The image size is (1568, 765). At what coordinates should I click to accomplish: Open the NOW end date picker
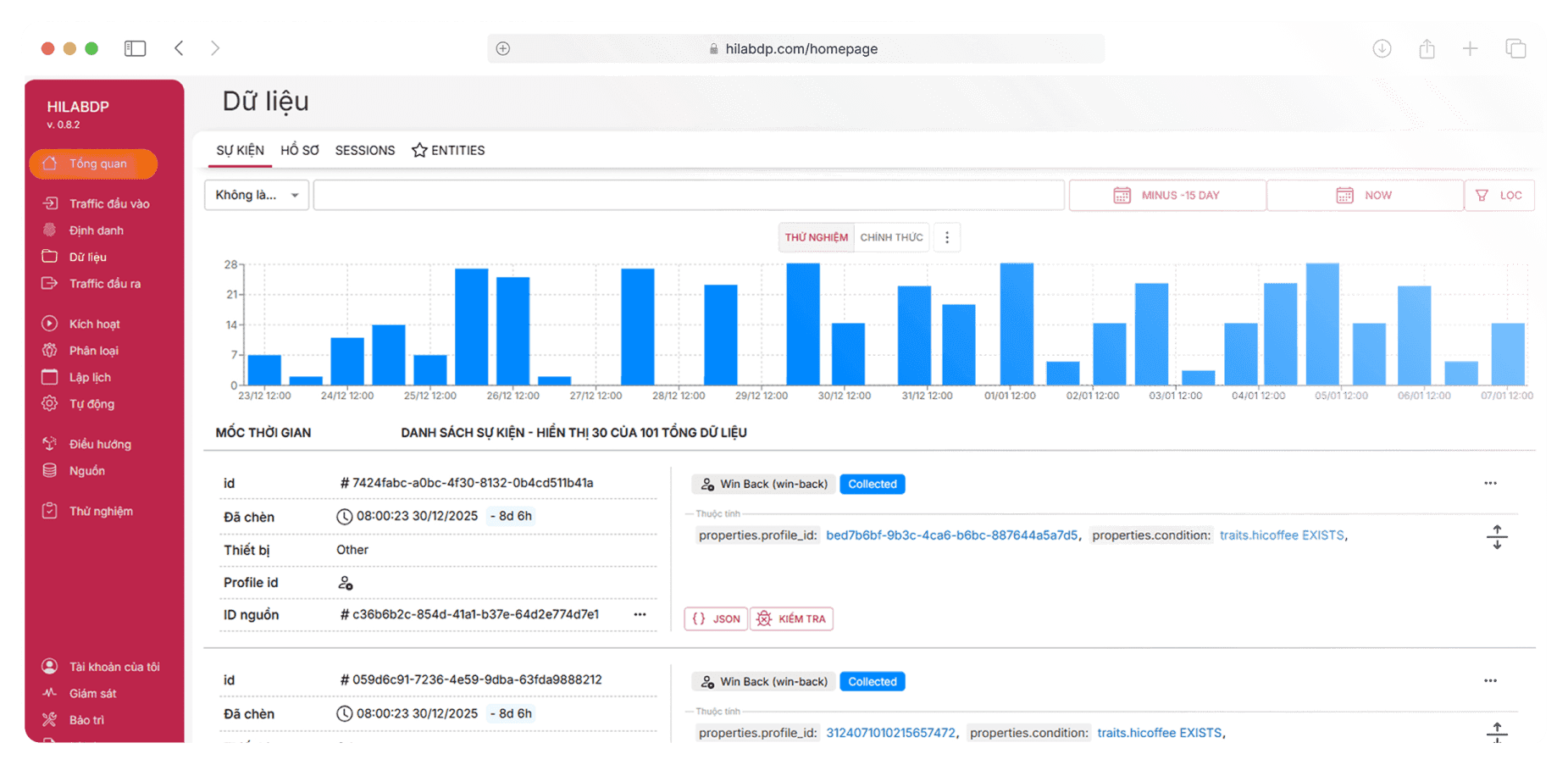pos(1365,195)
